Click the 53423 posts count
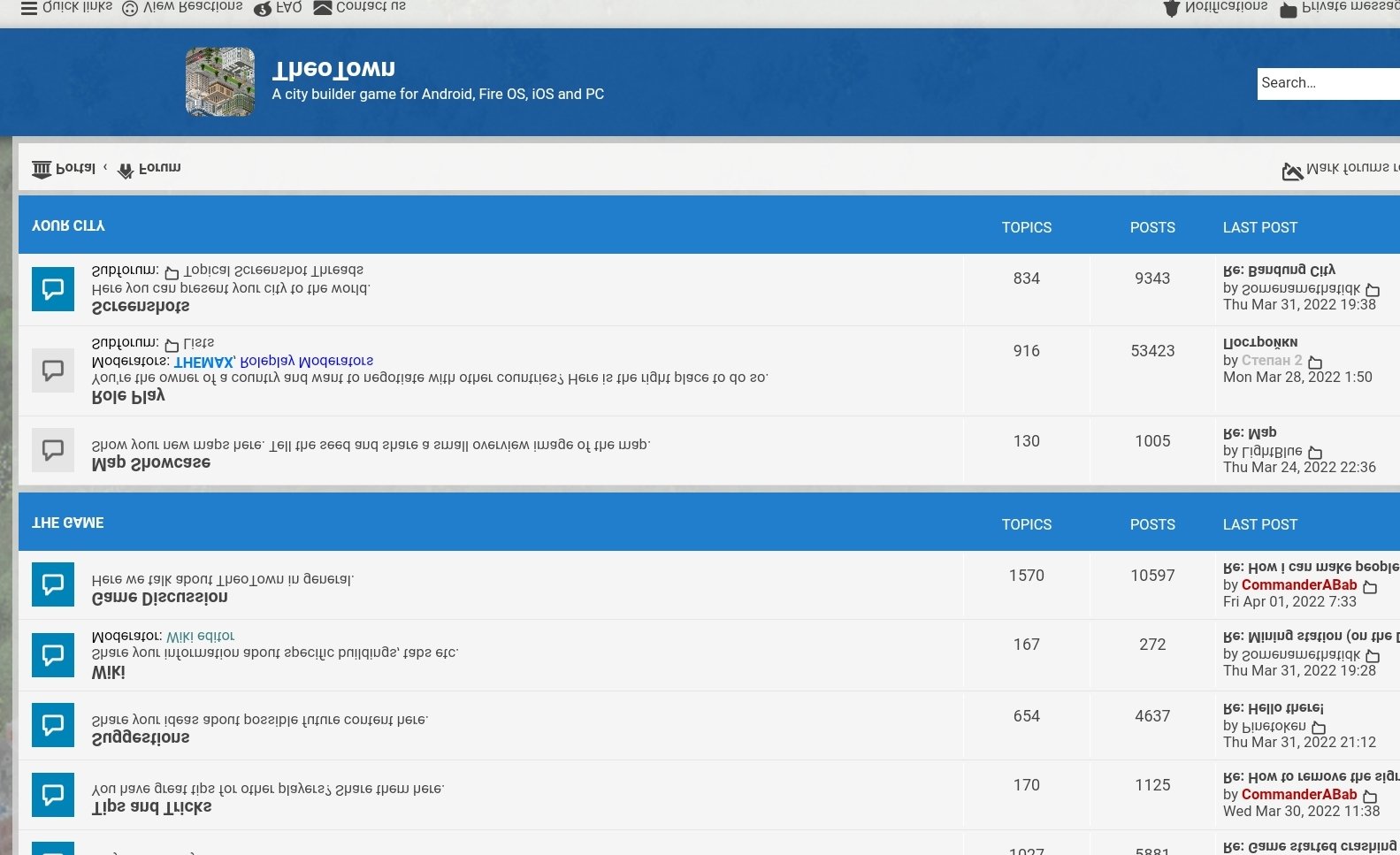 [x=1152, y=351]
